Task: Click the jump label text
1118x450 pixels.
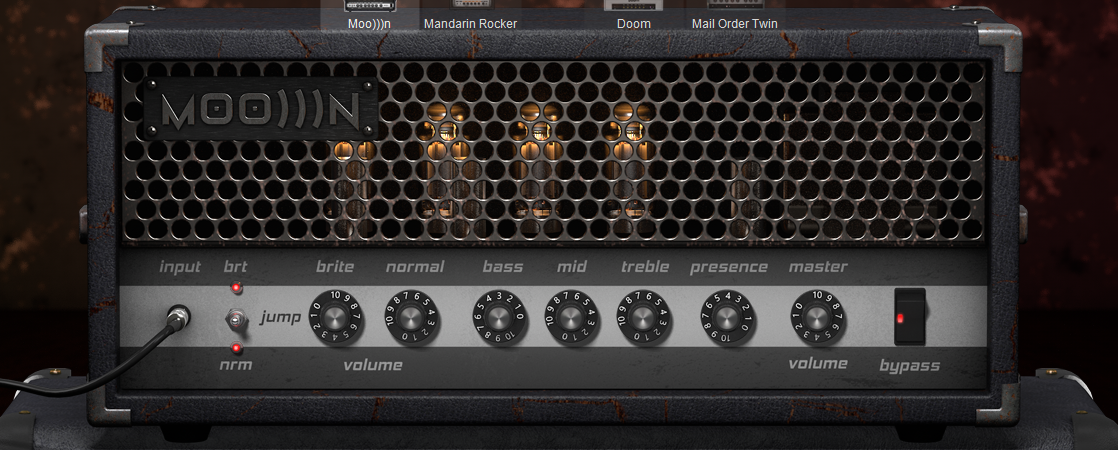Action: (279, 317)
